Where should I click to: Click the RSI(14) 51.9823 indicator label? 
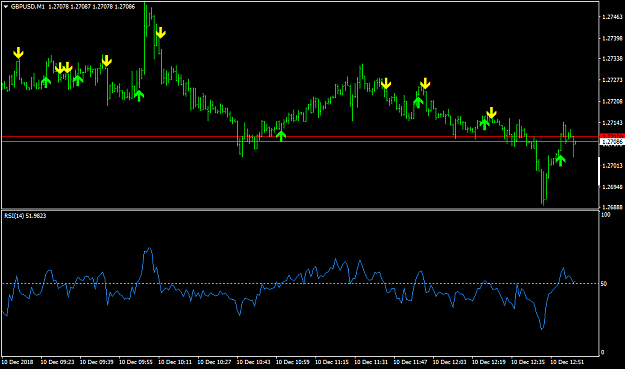[25, 216]
